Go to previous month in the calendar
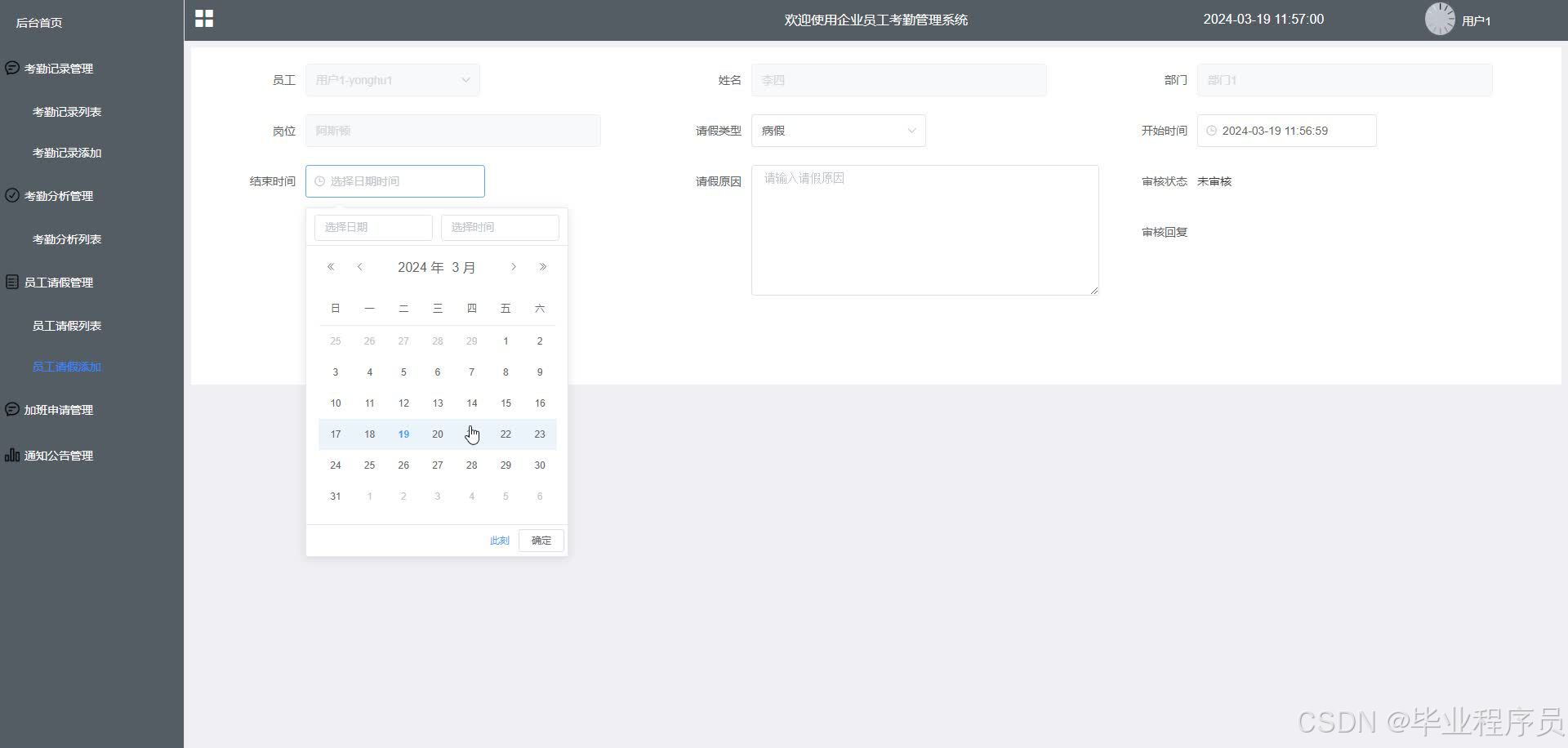This screenshot has height=748, width=1568. (x=359, y=267)
